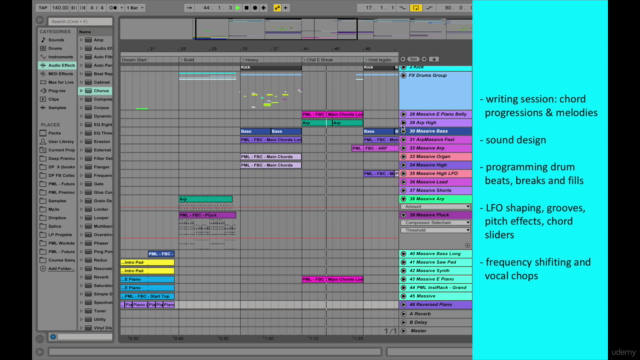640x360 pixels.
Task: Click the Set locator button
Action: 413,59
